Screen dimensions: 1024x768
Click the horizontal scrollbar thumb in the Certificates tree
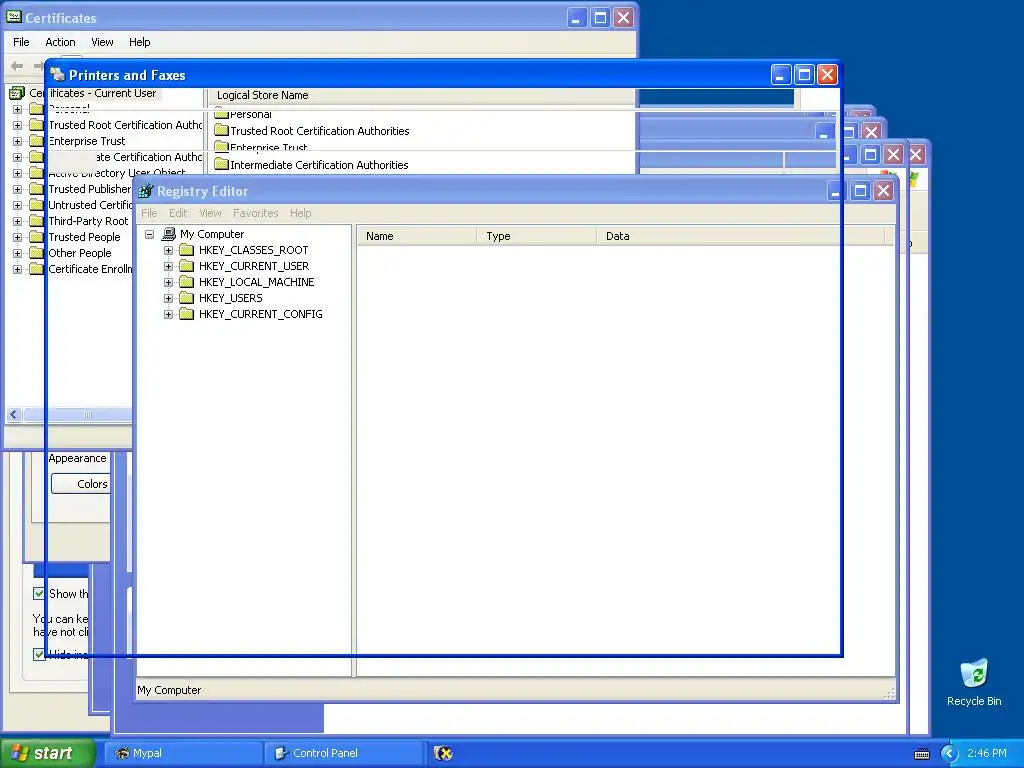click(x=78, y=415)
